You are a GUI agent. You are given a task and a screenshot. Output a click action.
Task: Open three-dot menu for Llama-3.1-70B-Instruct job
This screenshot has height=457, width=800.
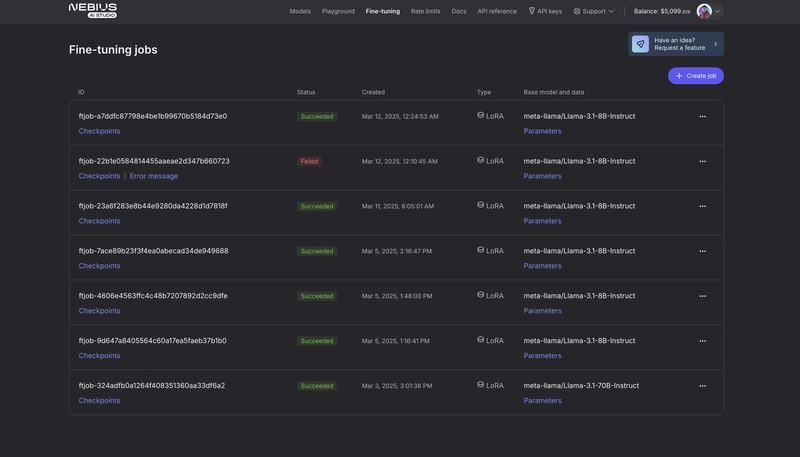click(x=703, y=386)
